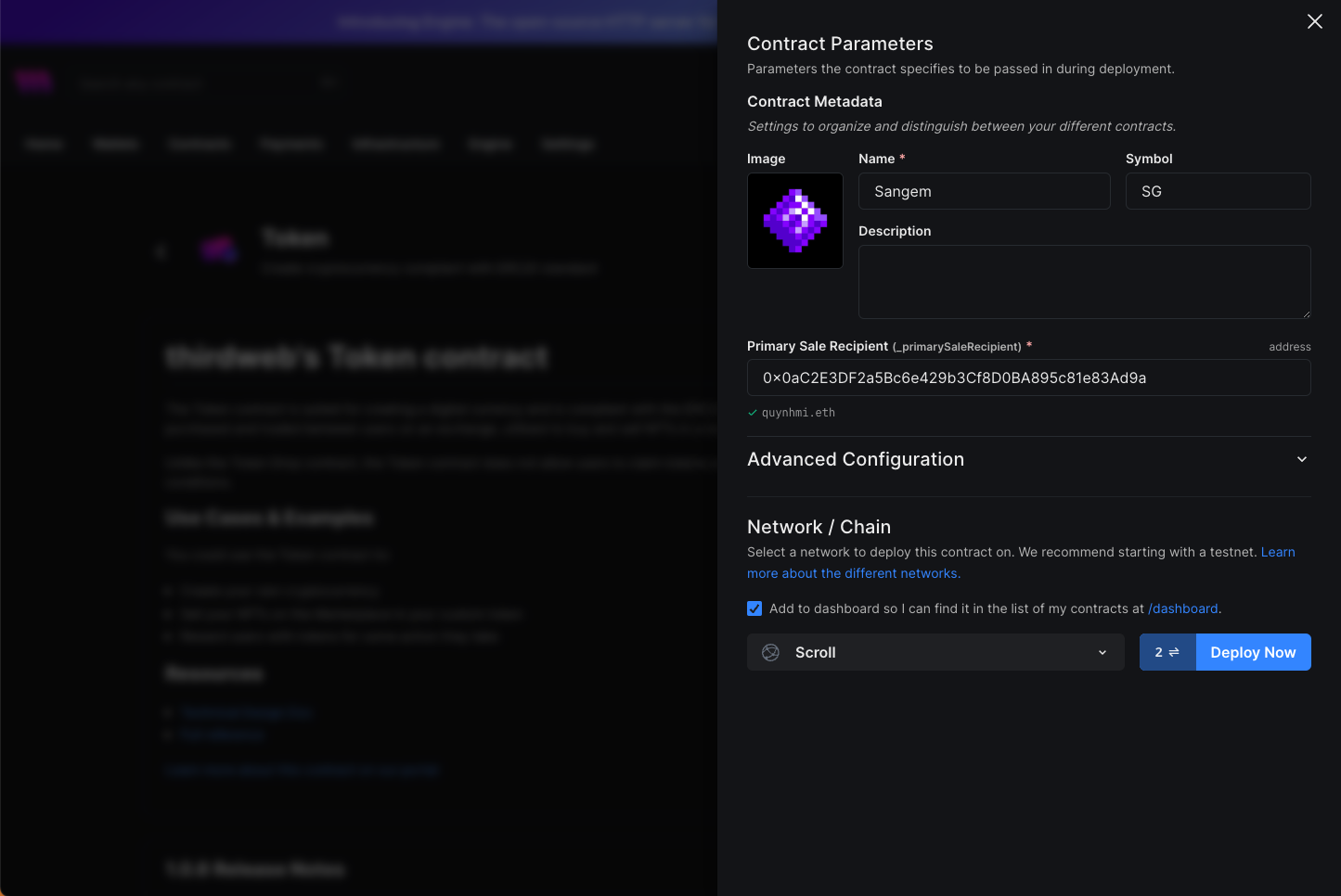Screen dimensions: 1341x896
Task: Open the Learn more about networks link
Action: click(x=1021, y=562)
